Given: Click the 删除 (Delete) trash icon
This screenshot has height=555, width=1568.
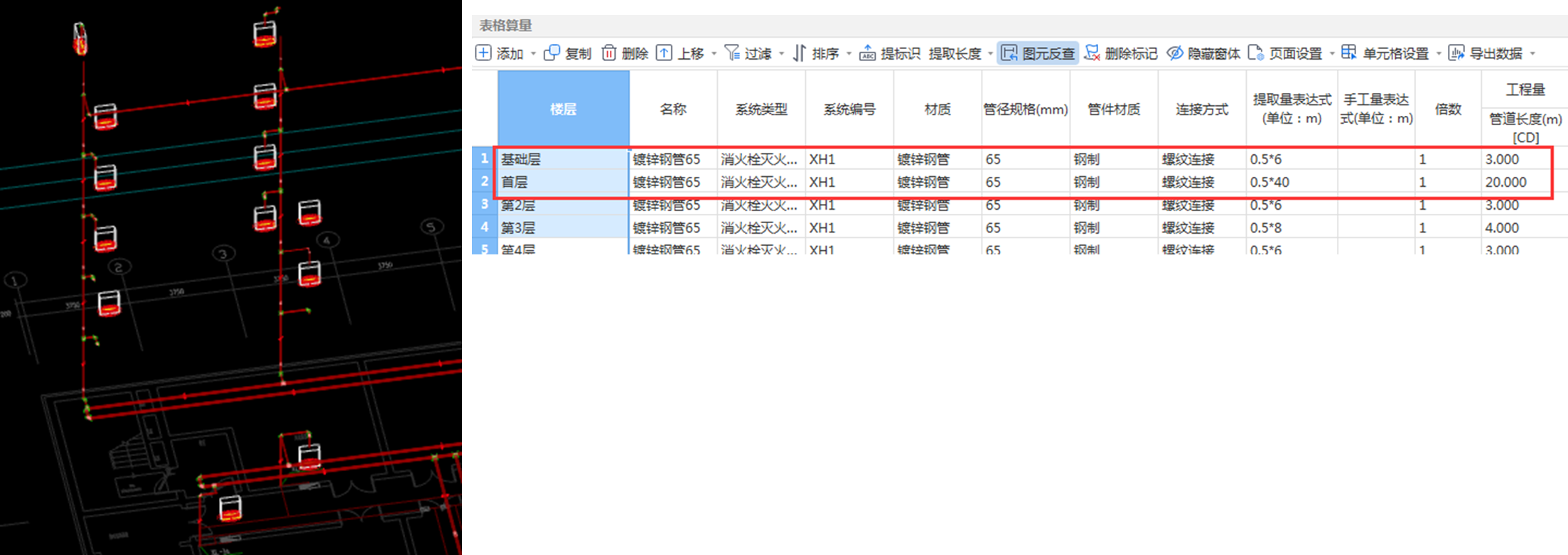Looking at the screenshot, I should pyautogui.click(x=609, y=53).
